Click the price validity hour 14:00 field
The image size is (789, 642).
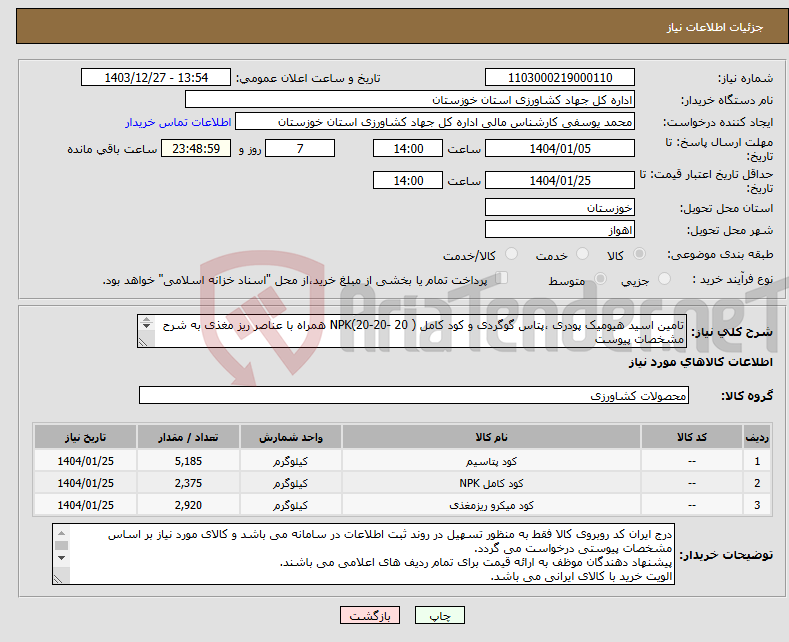(408, 180)
